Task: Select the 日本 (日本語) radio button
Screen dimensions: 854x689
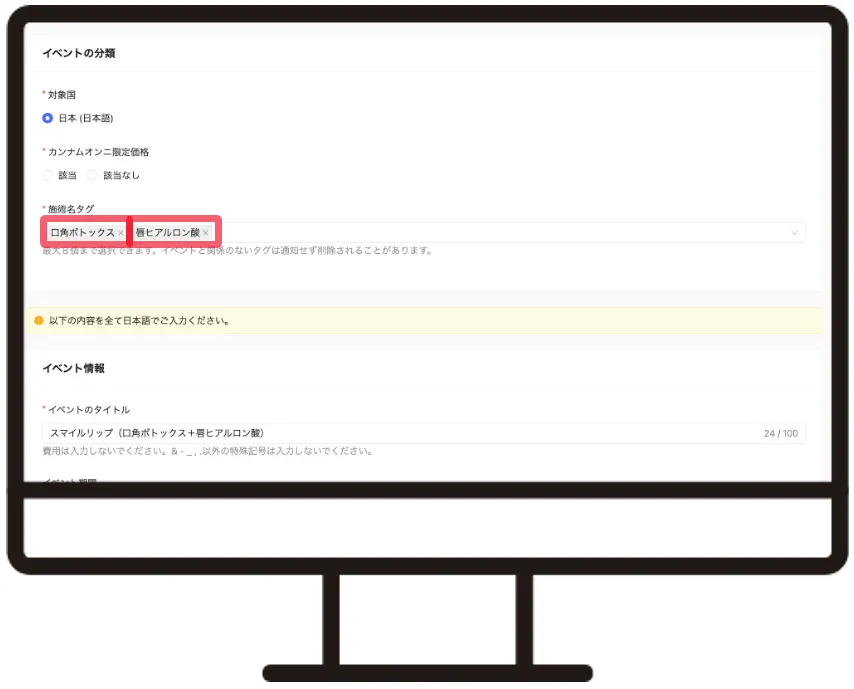Action: click(x=47, y=118)
